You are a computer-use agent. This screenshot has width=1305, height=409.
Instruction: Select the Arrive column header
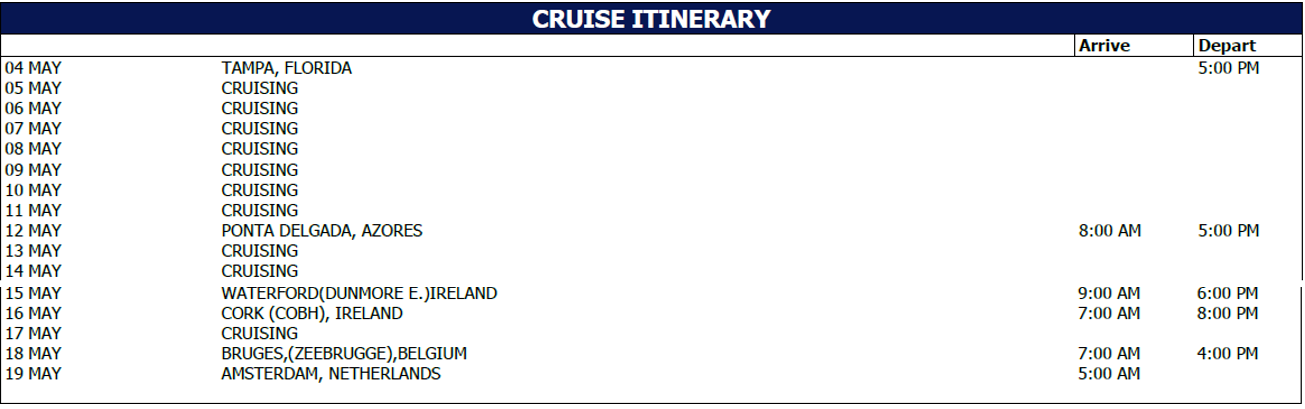pyautogui.click(x=1104, y=46)
